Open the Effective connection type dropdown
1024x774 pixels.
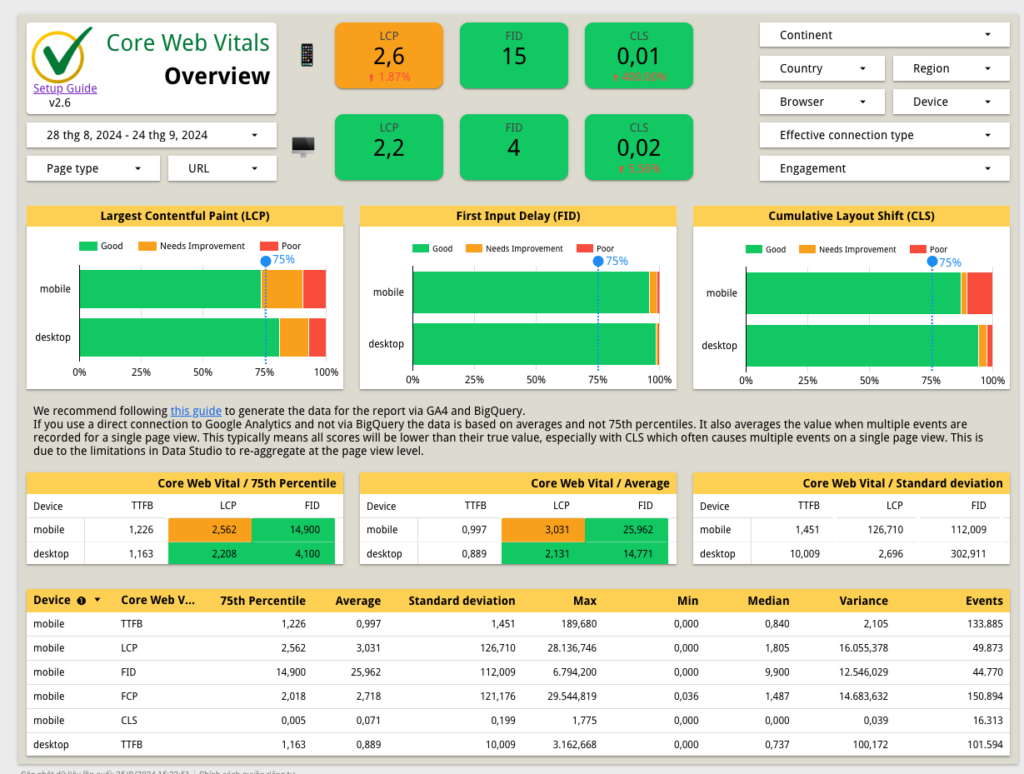pyautogui.click(x=884, y=135)
